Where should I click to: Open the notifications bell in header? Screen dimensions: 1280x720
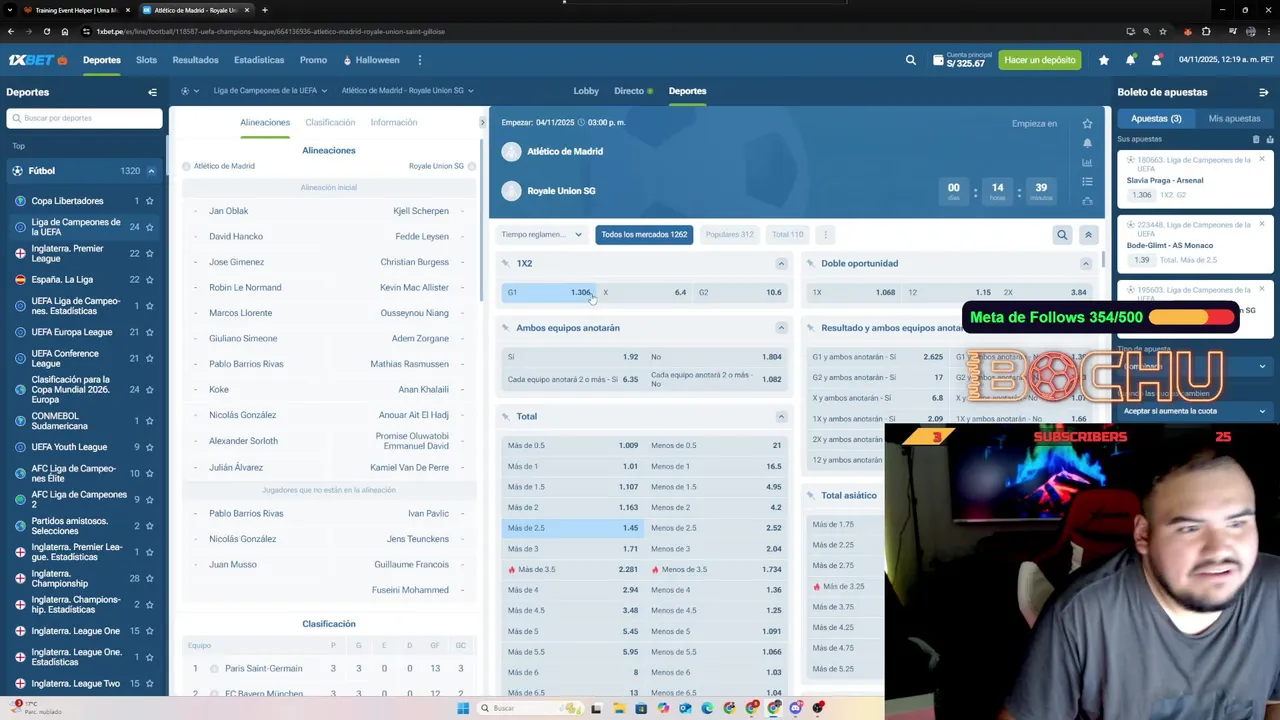(x=1130, y=60)
